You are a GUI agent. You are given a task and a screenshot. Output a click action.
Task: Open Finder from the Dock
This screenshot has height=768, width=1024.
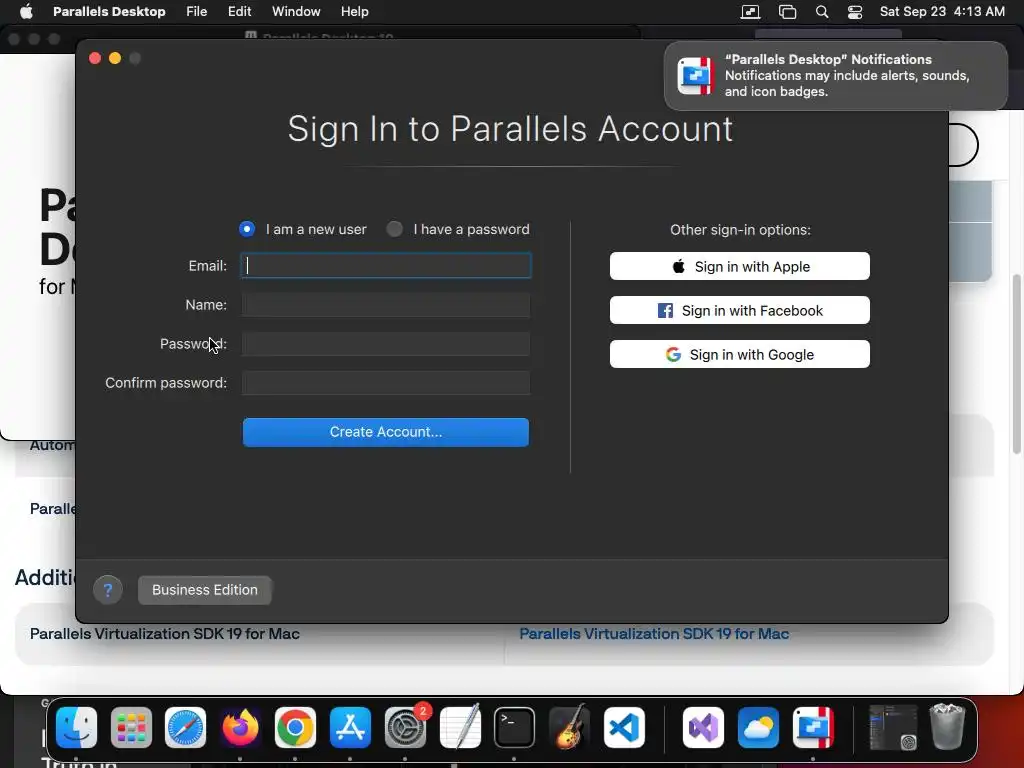[x=76, y=728]
